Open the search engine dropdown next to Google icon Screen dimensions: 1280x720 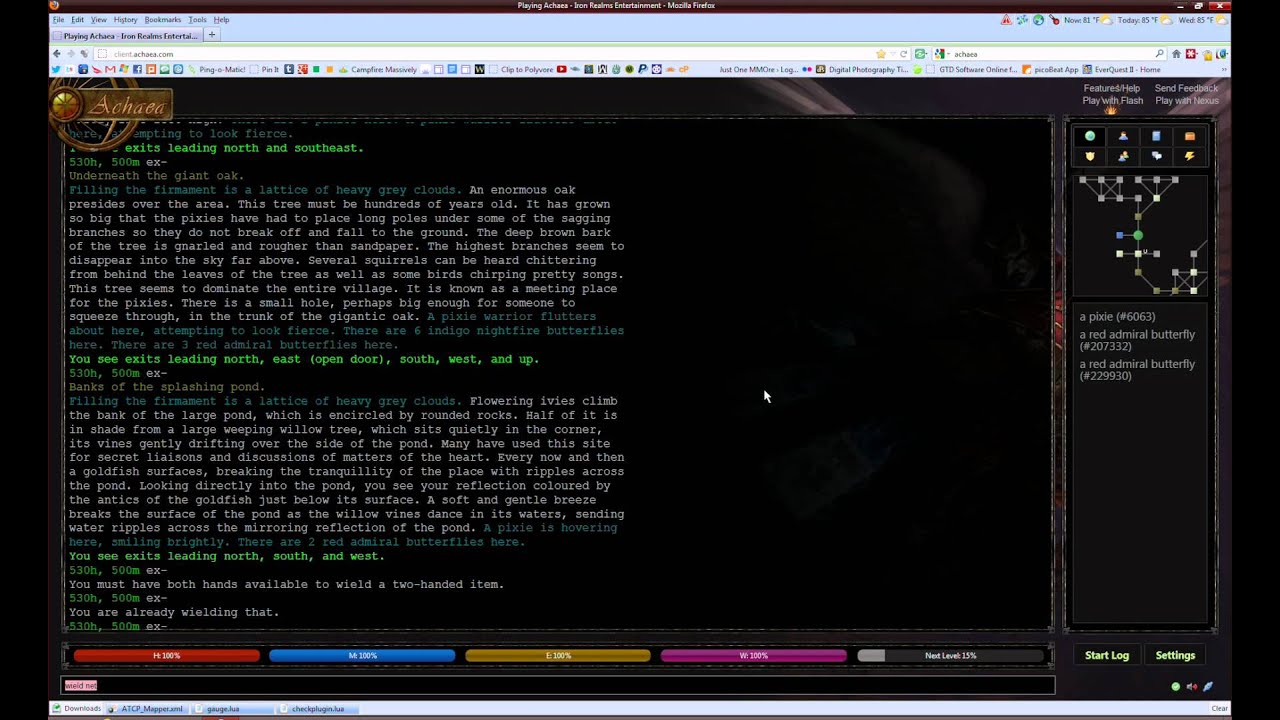pyautogui.click(x=948, y=54)
